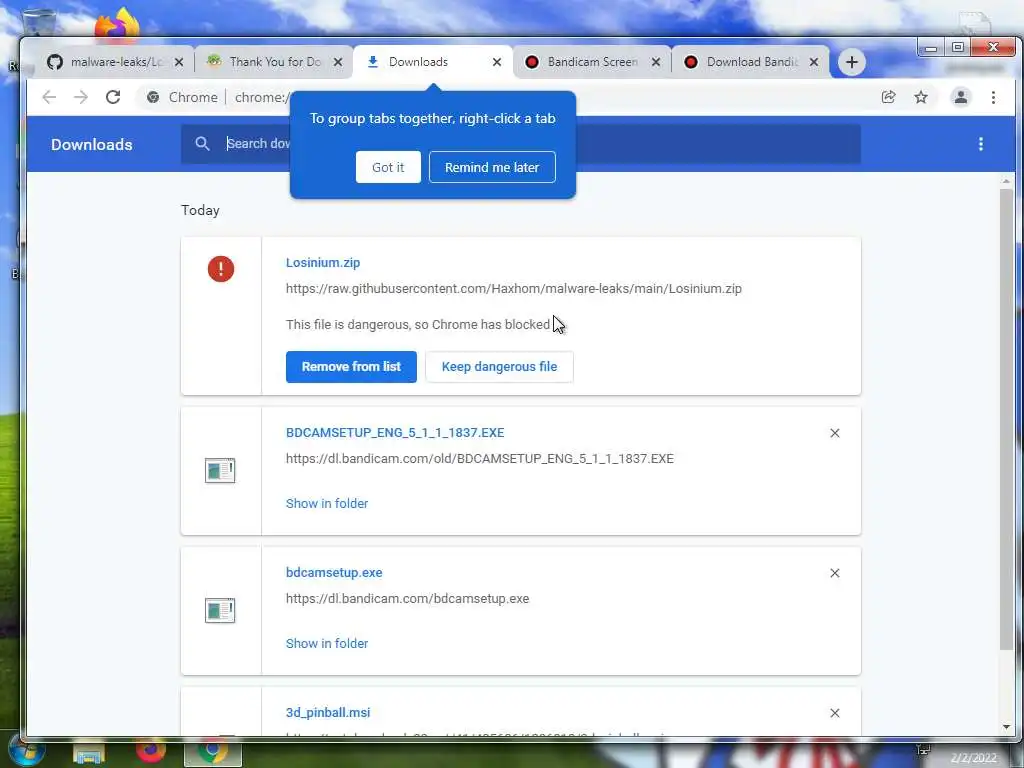This screenshot has width=1024, height=768.
Task: Click the Chrome taskbar button
Action: tap(213, 752)
